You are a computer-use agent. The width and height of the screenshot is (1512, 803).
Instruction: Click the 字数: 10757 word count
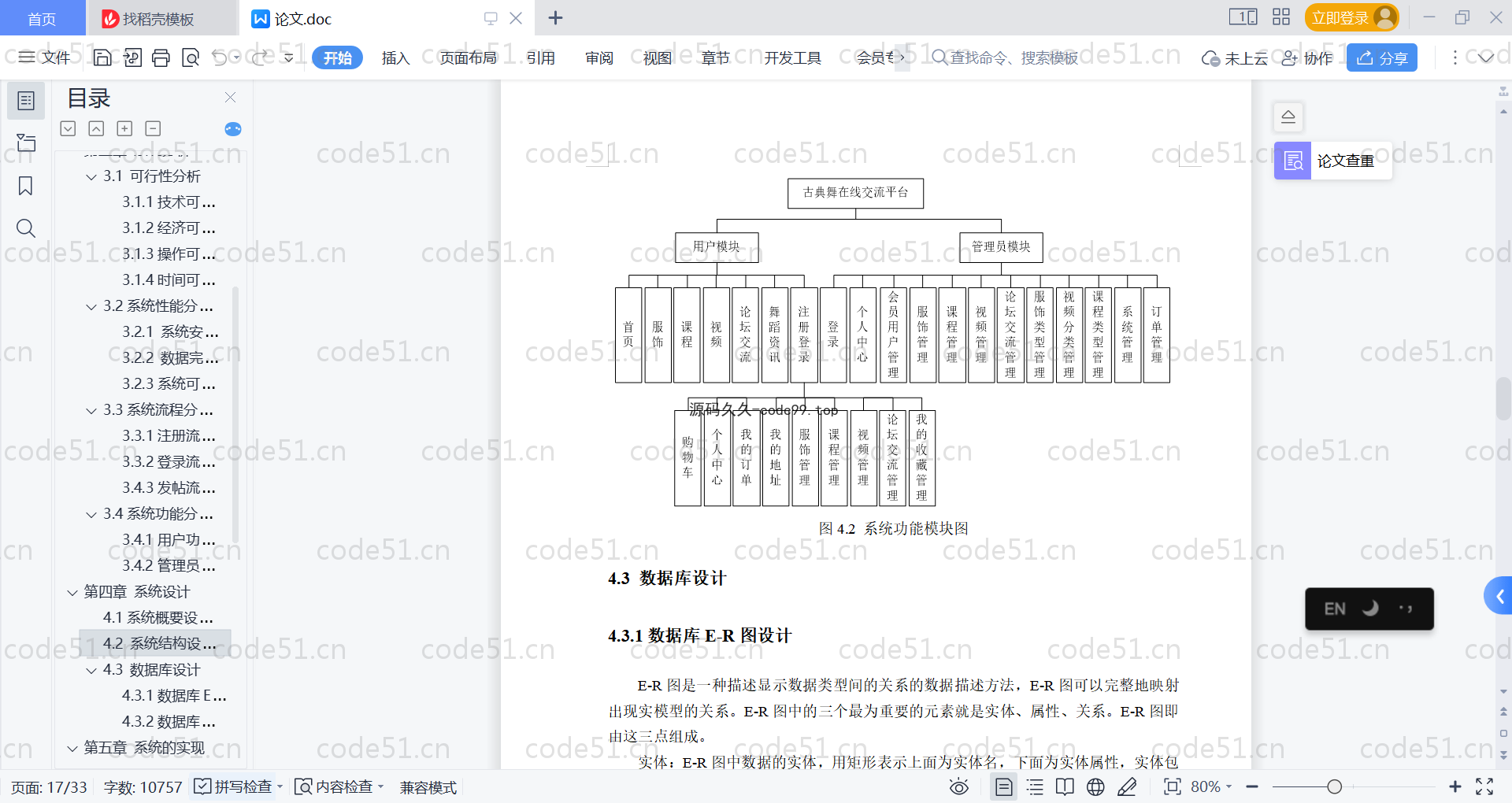coord(143,787)
